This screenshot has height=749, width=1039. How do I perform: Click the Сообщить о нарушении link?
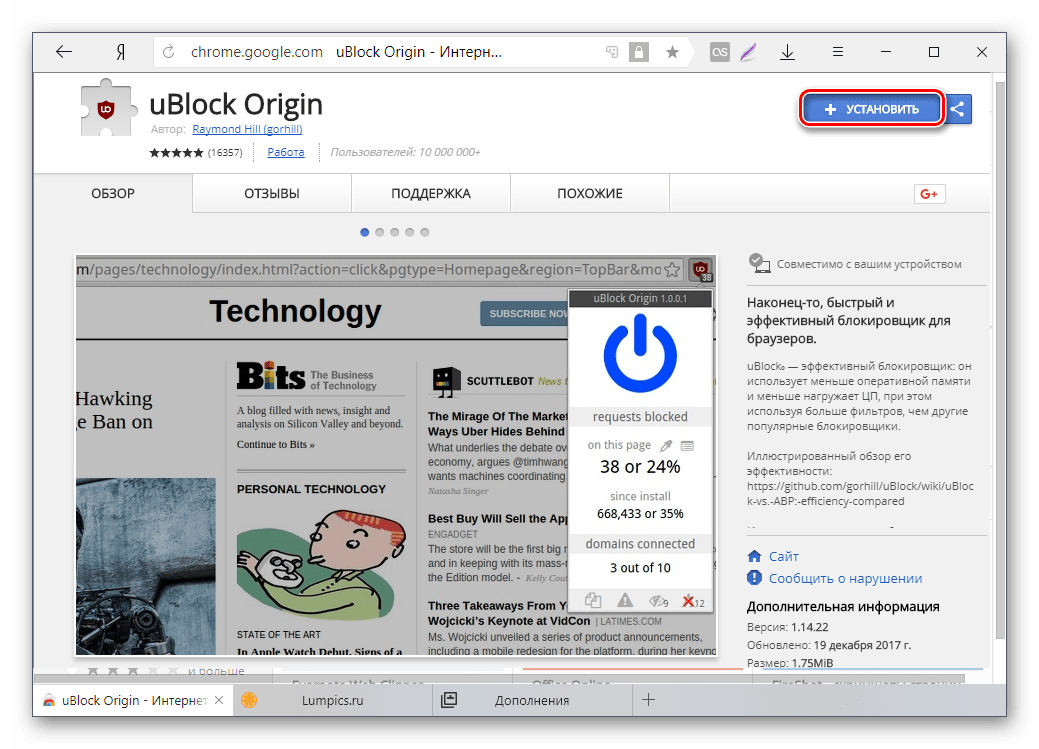(845, 578)
